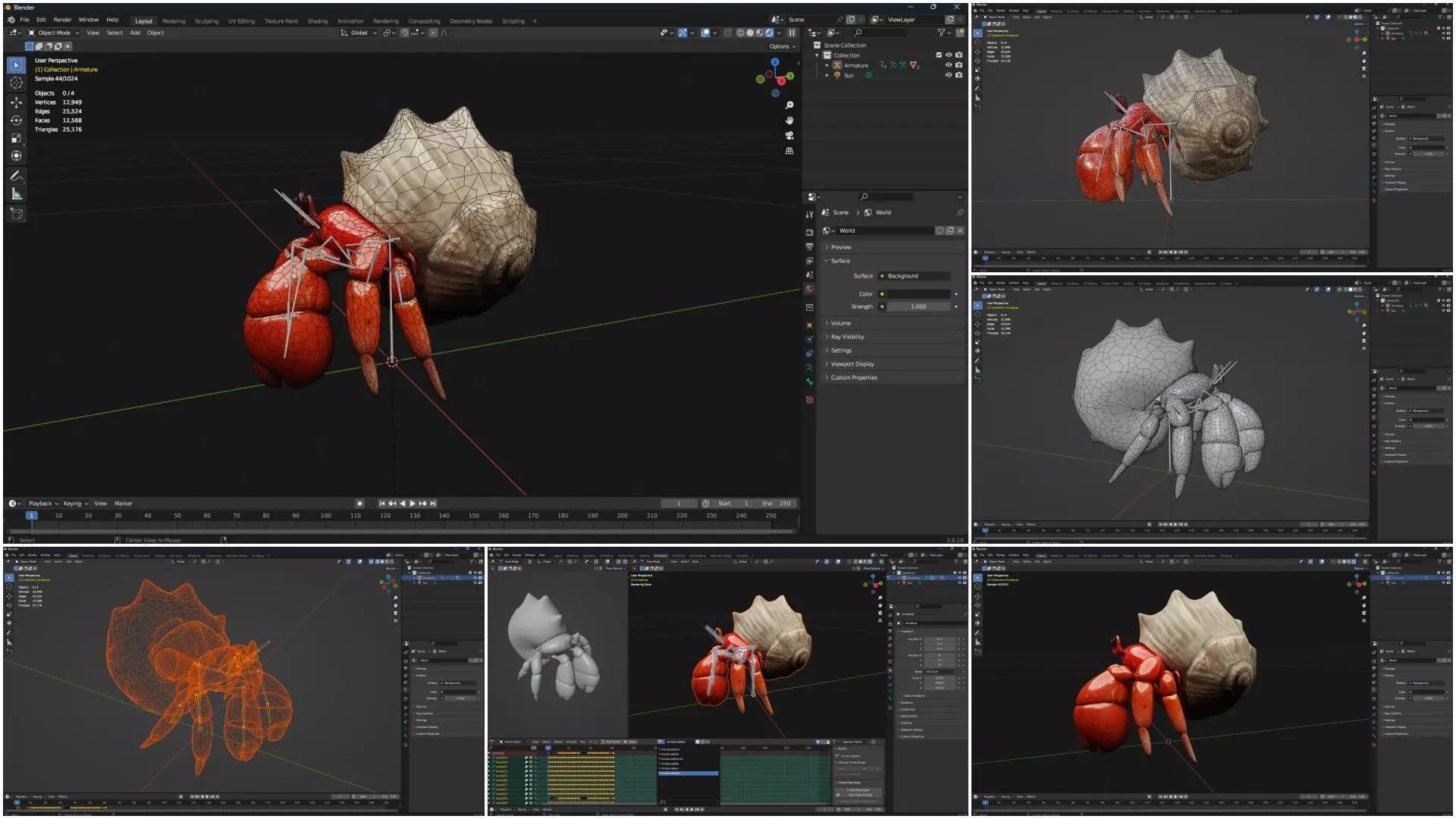The width and height of the screenshot is (1456, 819).
Task: Choose the Move tool in left toolbar
Action: [16, 102]
